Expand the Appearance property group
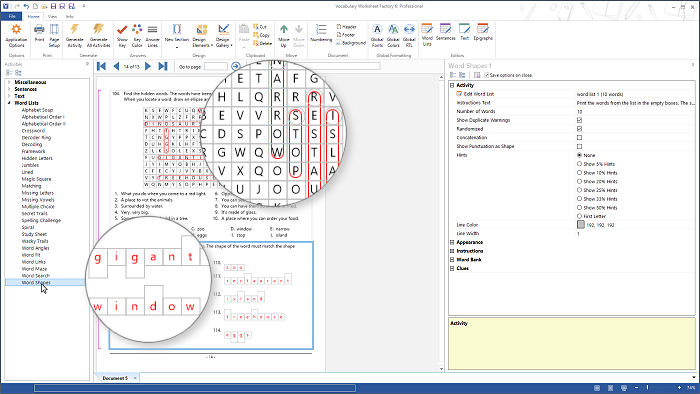 452,242
